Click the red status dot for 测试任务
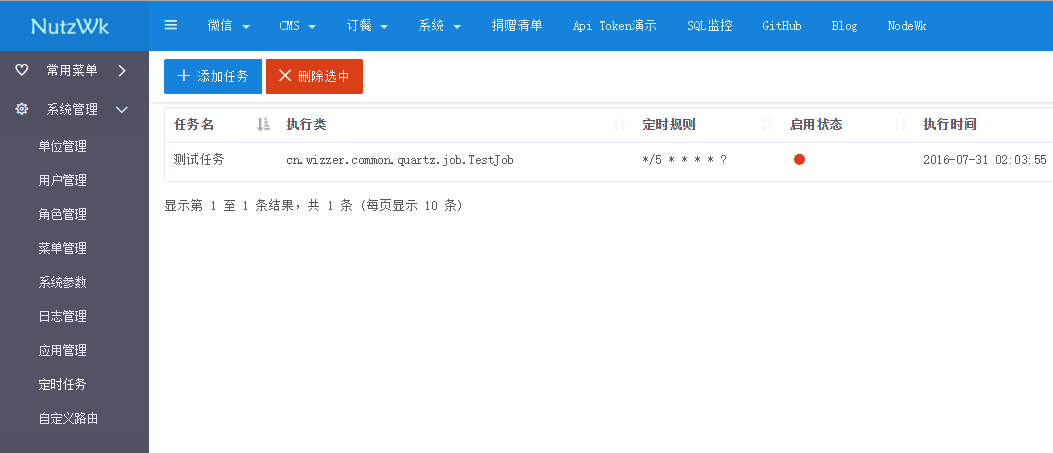The width and height of the screenshot is (1053, 453). (799, 160)
